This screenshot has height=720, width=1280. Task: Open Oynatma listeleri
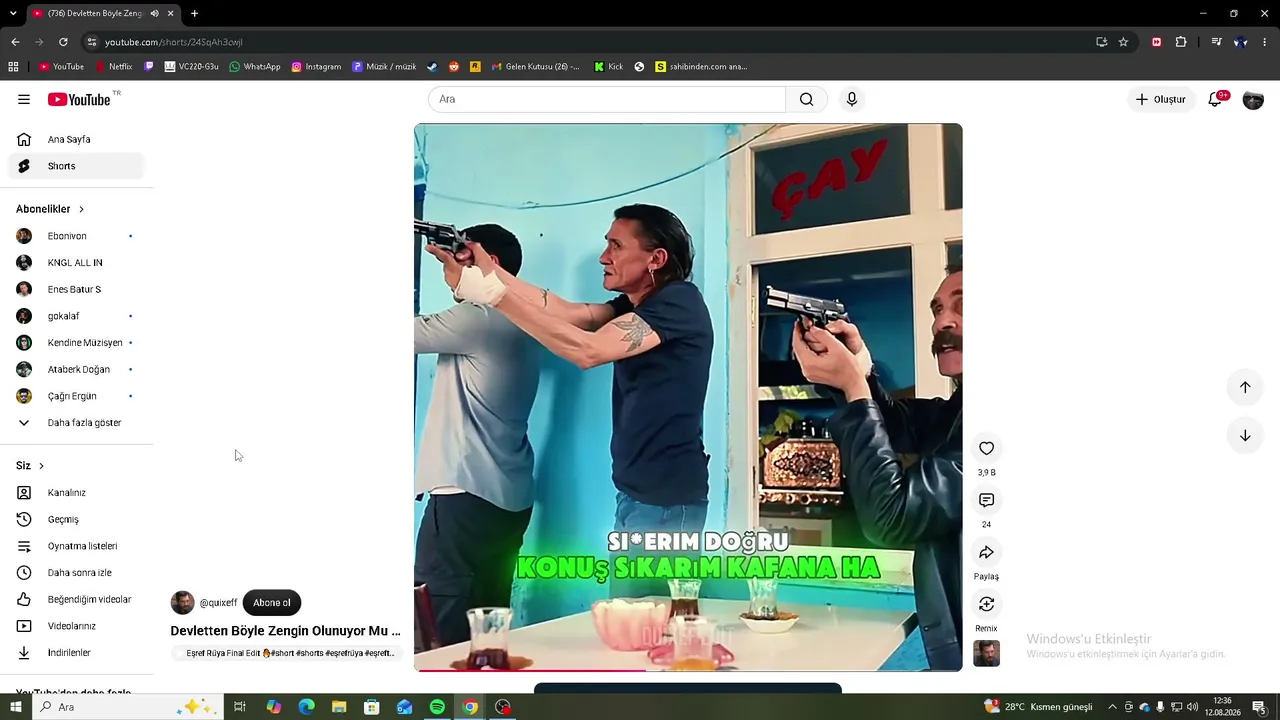tap(76, 546)
